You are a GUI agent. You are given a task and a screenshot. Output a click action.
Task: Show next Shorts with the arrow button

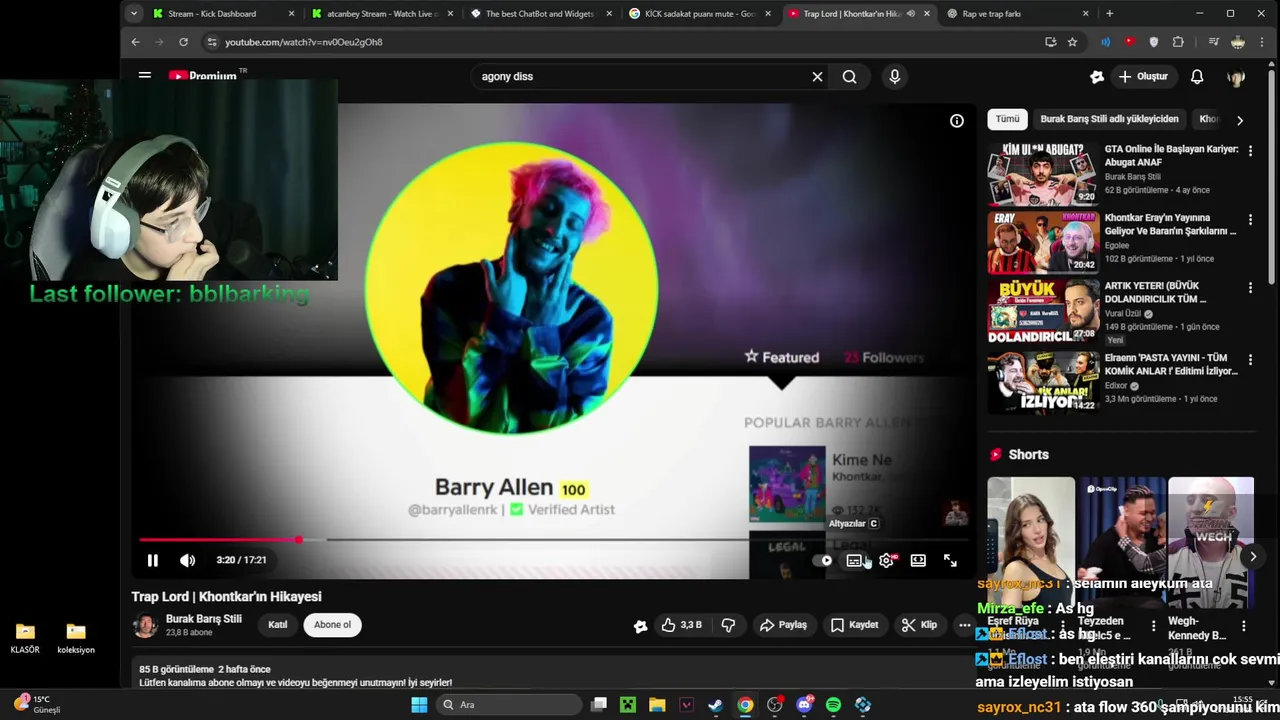pyautogui.click(x=1253, y=556)
